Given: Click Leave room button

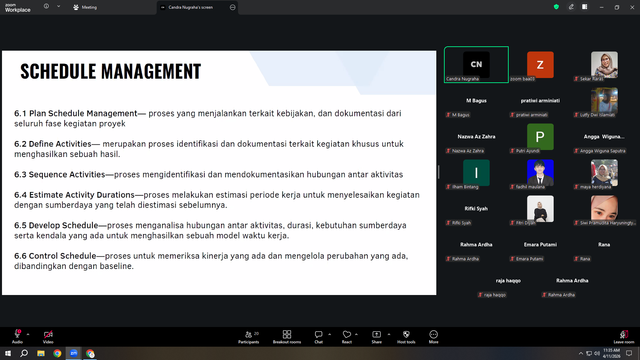Looking at the screenshot, I should (x=624, y=337).
